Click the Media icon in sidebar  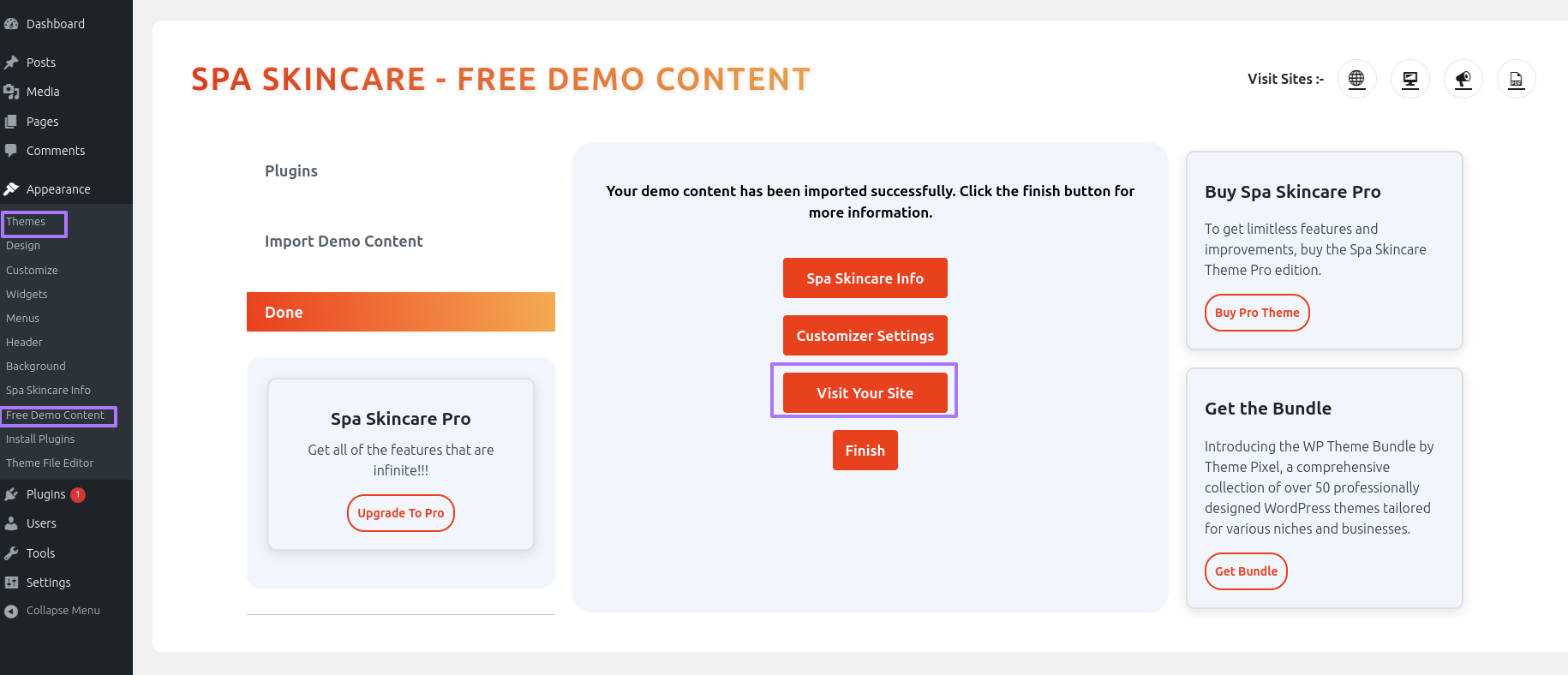[11, 92]
